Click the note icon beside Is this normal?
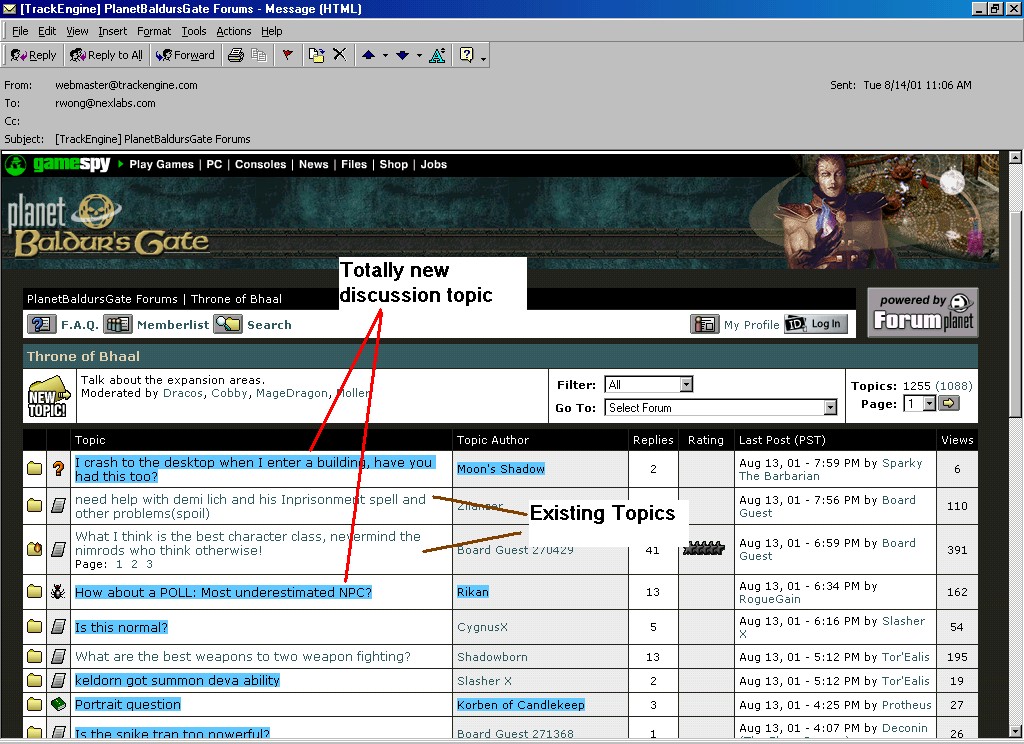 point(58,627)
